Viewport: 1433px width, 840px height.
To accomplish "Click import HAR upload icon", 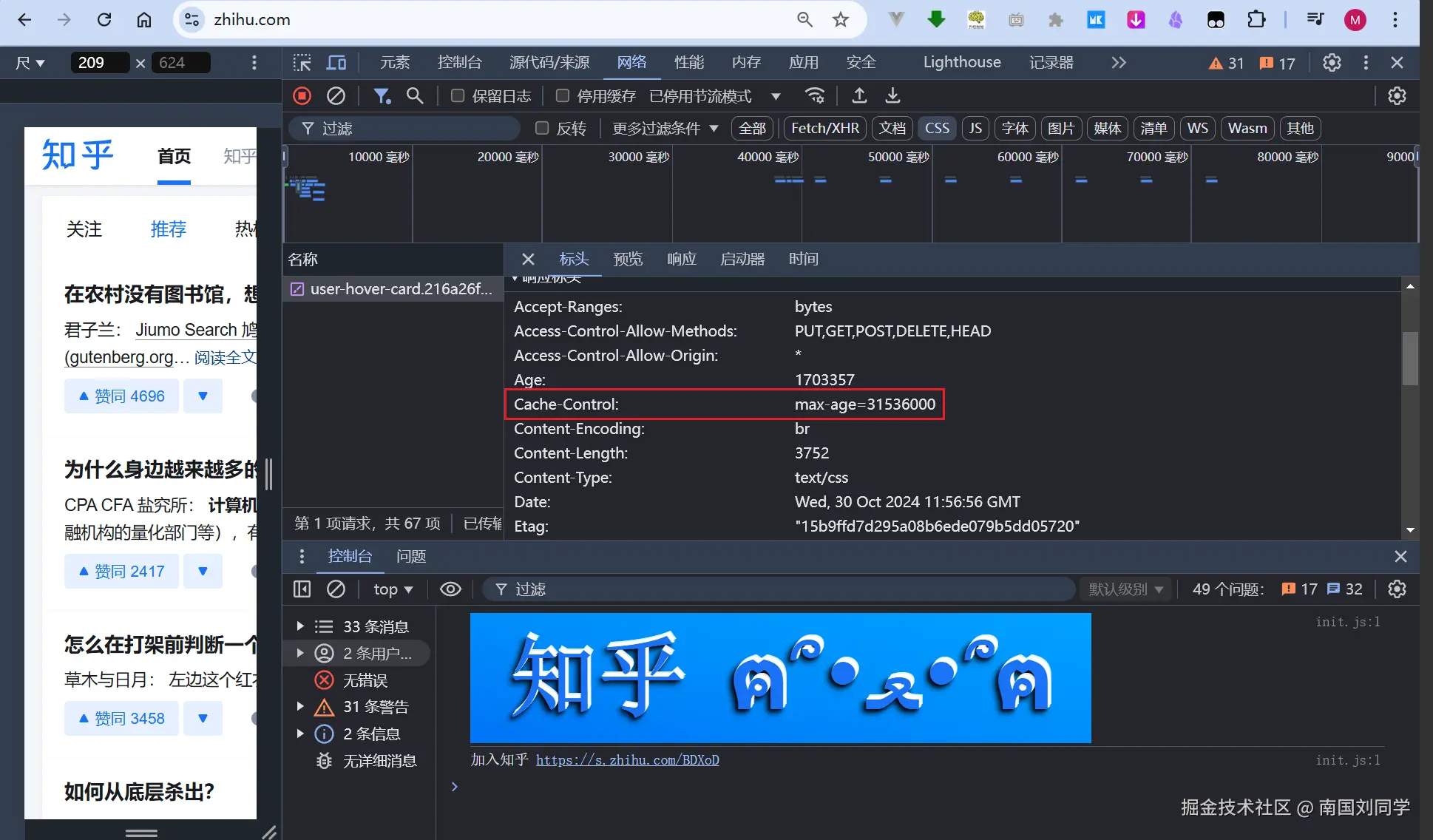I will pos(859,95).
